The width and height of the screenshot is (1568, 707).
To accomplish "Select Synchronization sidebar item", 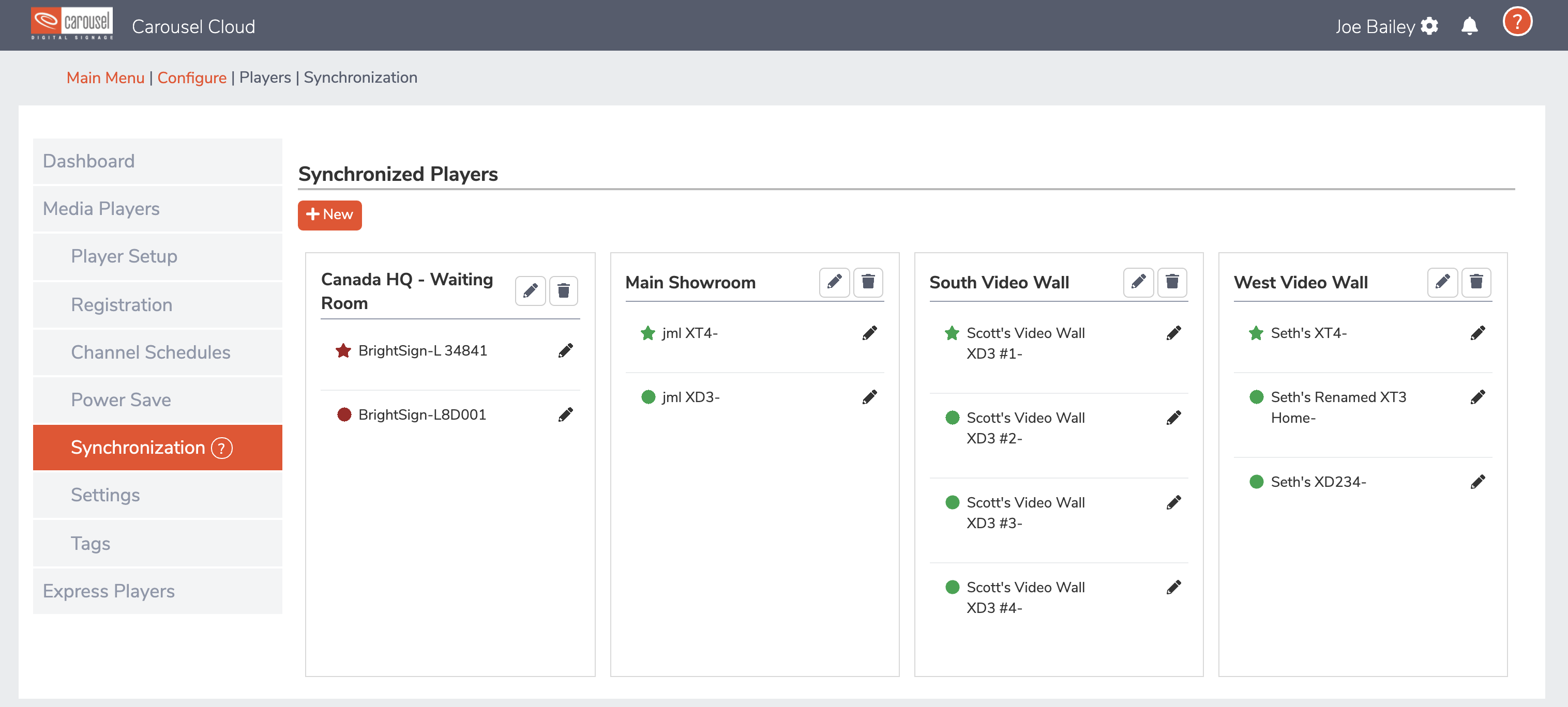I will [x=158, y=447].
